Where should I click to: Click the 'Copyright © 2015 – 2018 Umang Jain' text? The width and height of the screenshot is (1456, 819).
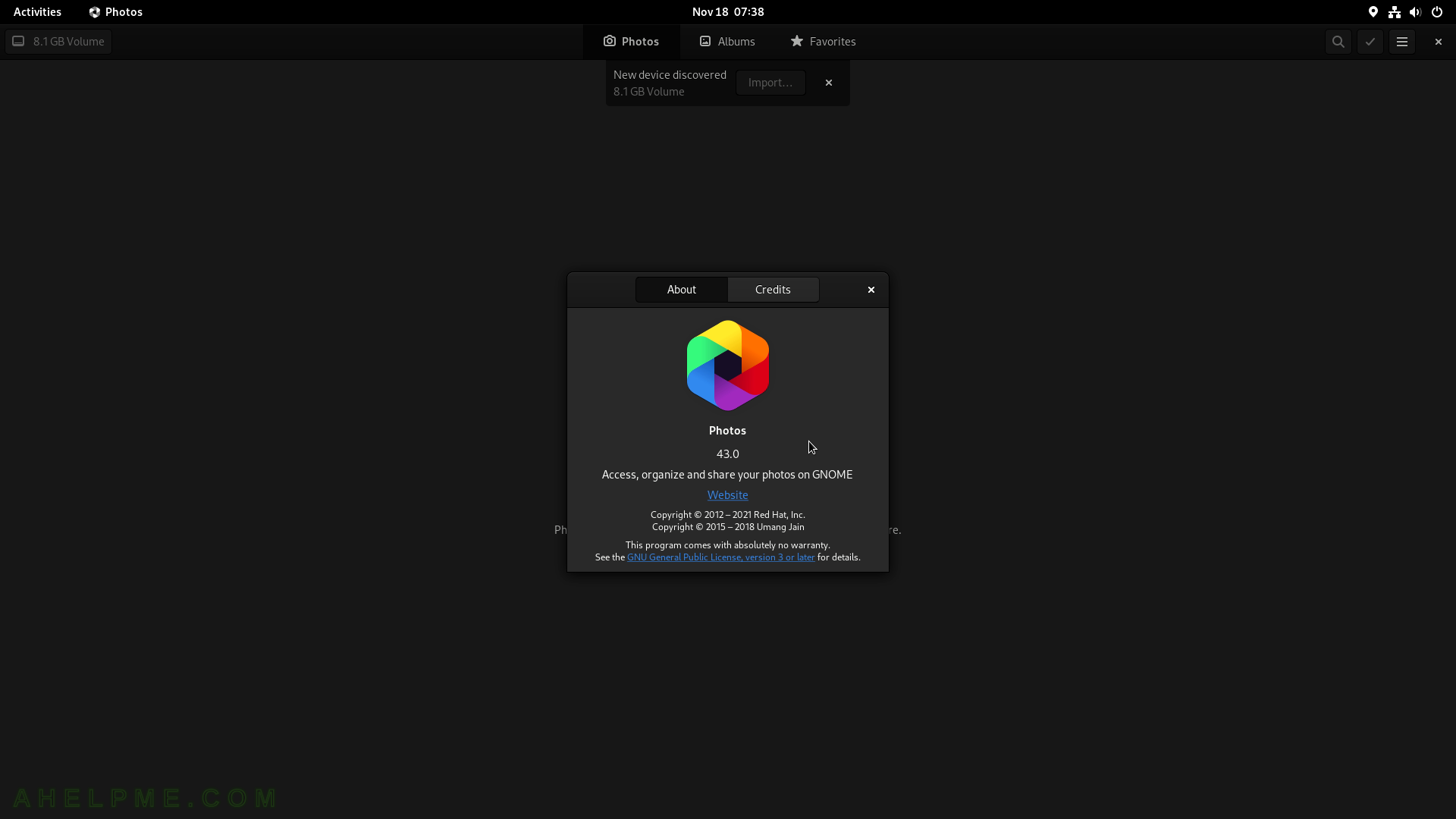tap(728, 527)
